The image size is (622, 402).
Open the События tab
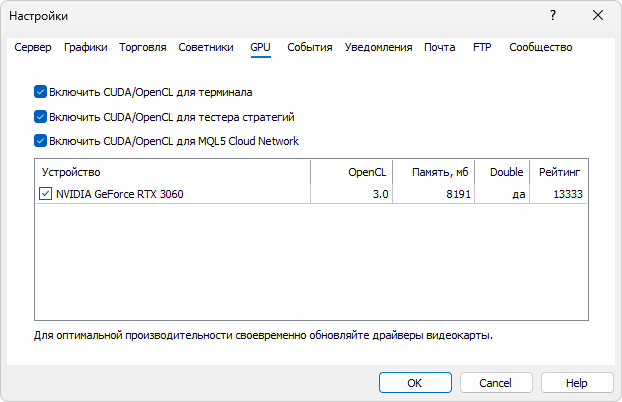pyautogui.click(x=310, y=47)
